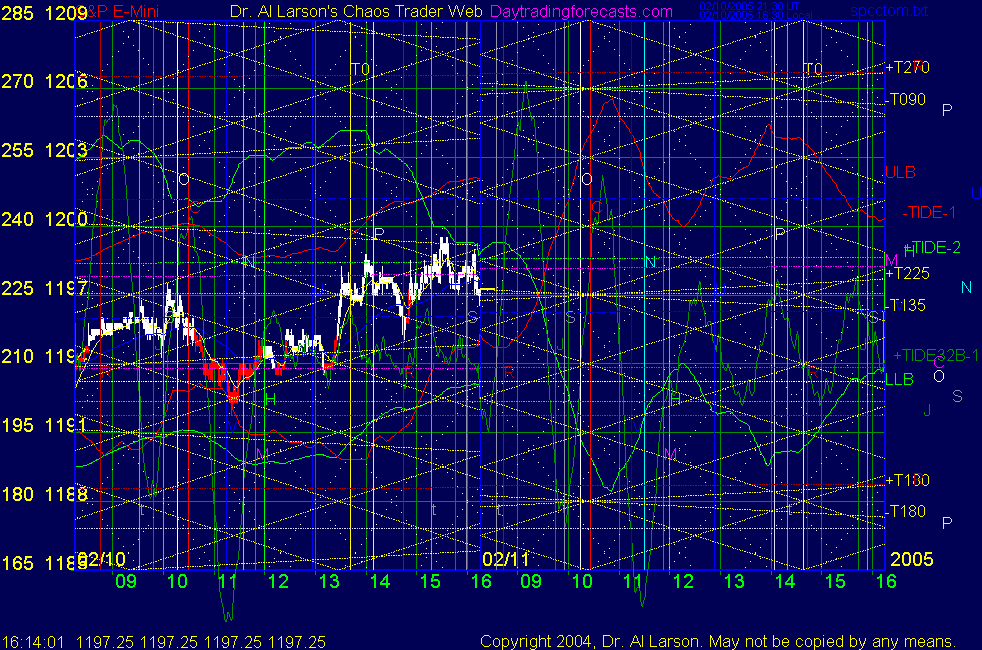Screen dimensions: 982x650
Task: Click the 21:30 UT timestamp line
Action: pos(749,6)
